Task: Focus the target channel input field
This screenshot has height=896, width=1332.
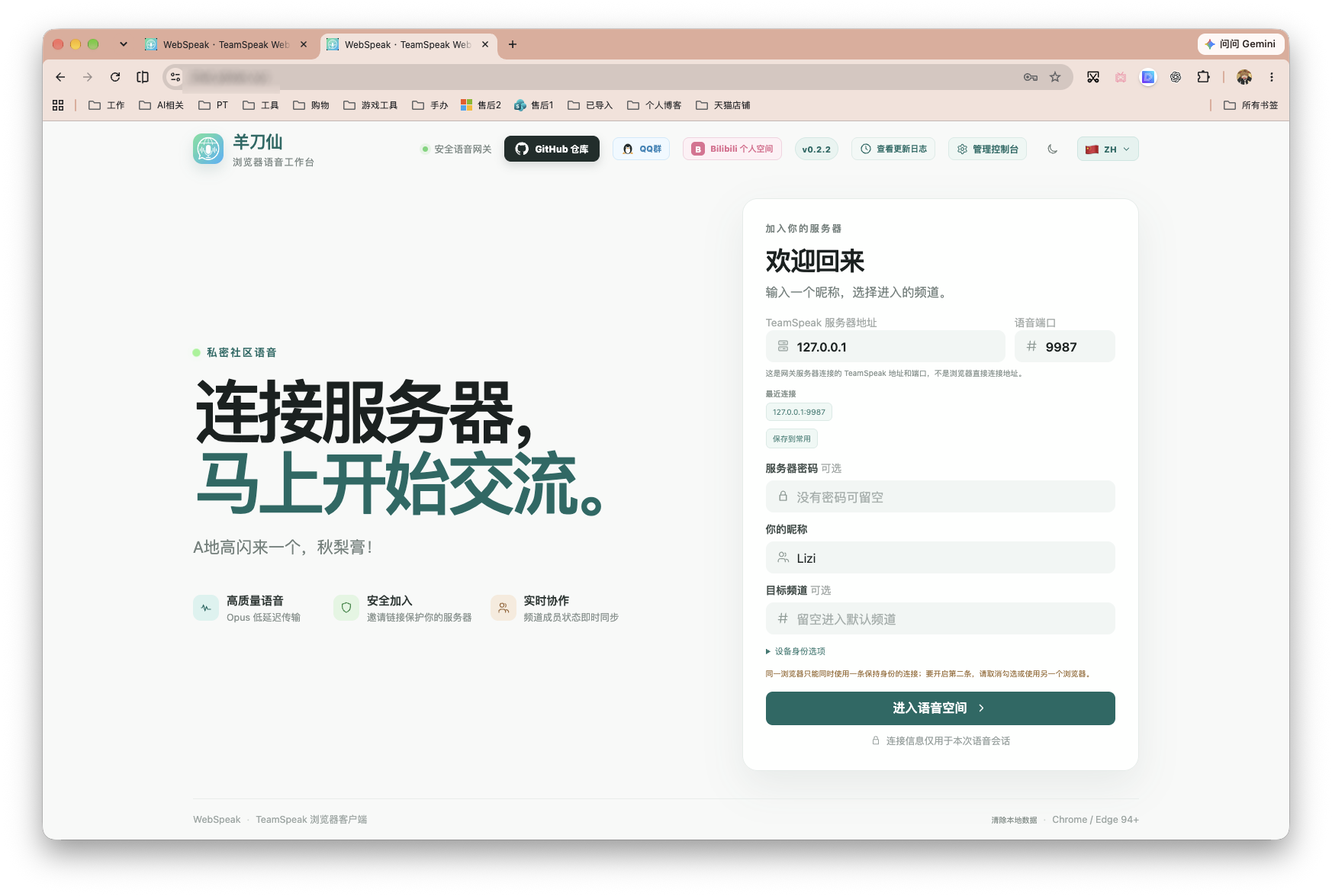Action: pyautogui.click(x=941, y=619)
